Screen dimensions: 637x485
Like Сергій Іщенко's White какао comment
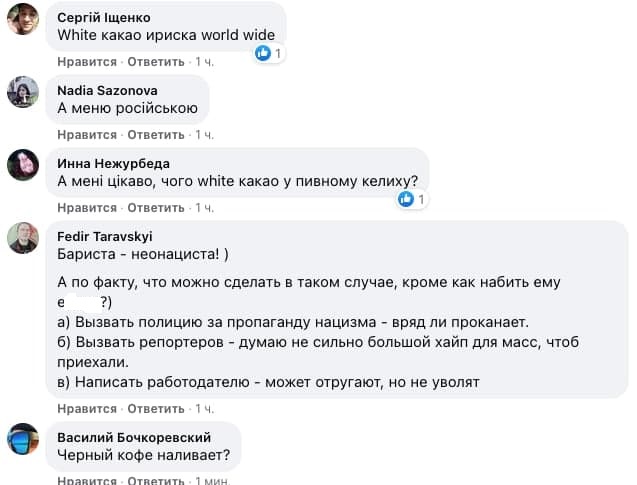click(87, 62)
